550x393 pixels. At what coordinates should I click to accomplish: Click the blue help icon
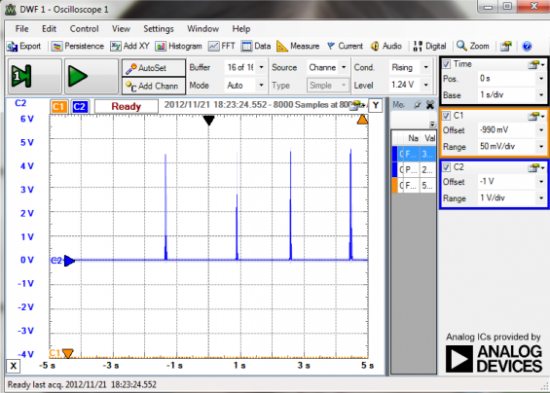[x=527, y=46]
